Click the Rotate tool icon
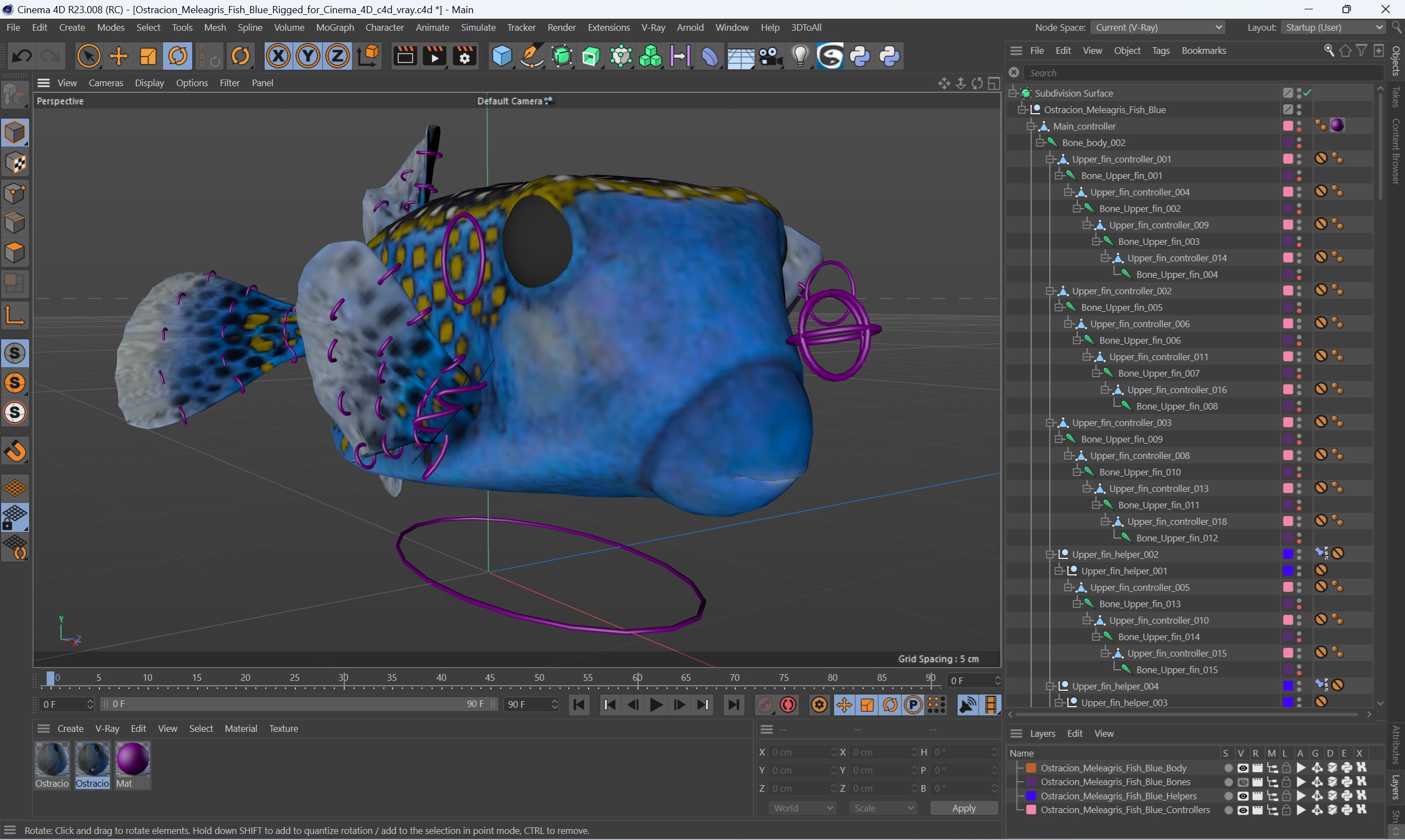The height and width of the screenshot is (840, 1405). (x=177, y=56)
